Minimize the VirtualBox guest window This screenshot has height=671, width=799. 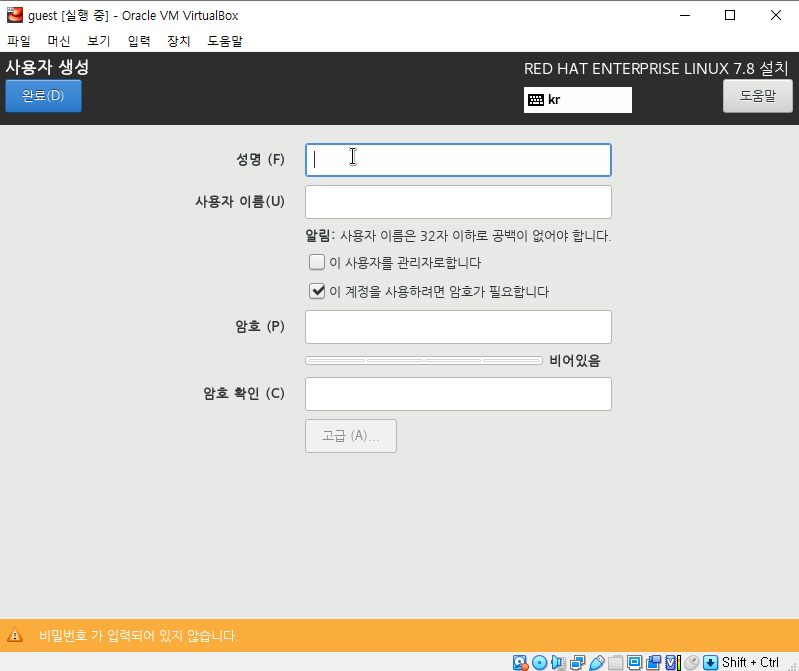coord(685,15)
